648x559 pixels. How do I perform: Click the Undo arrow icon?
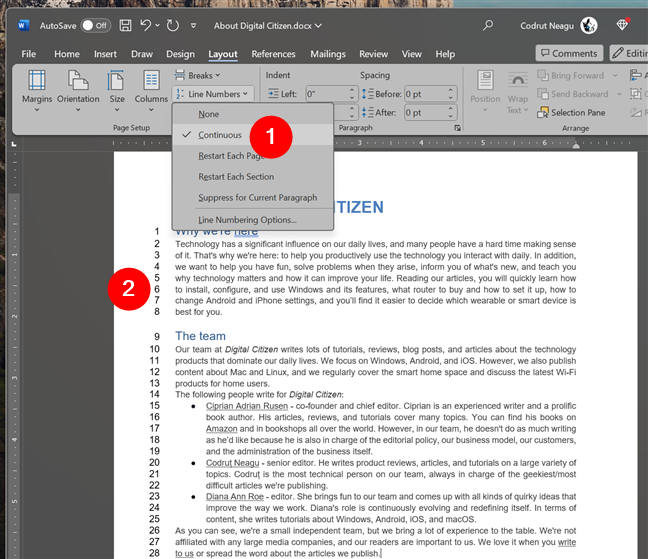pyautogui.click(x=145, y=25)
